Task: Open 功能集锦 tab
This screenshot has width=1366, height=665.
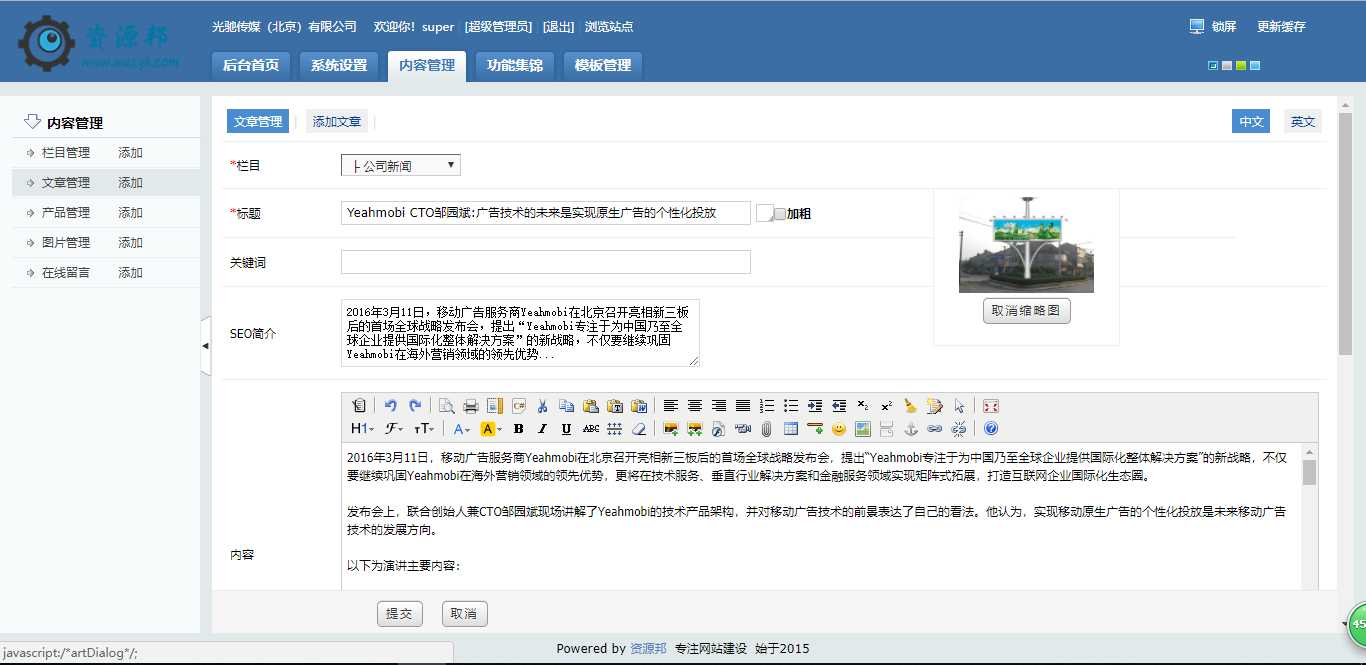Action: pos(515,65)
